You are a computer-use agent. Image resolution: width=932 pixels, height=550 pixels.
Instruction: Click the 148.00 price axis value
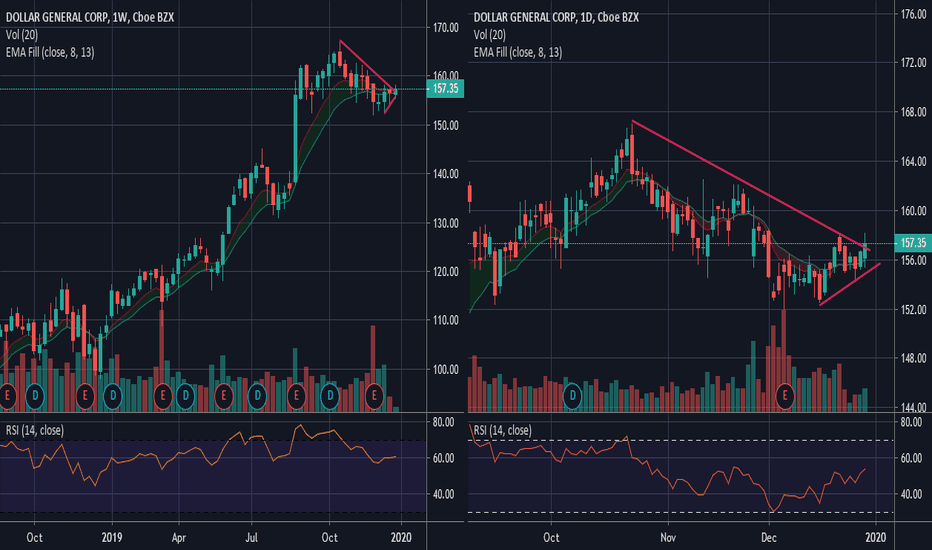[913, 358]
